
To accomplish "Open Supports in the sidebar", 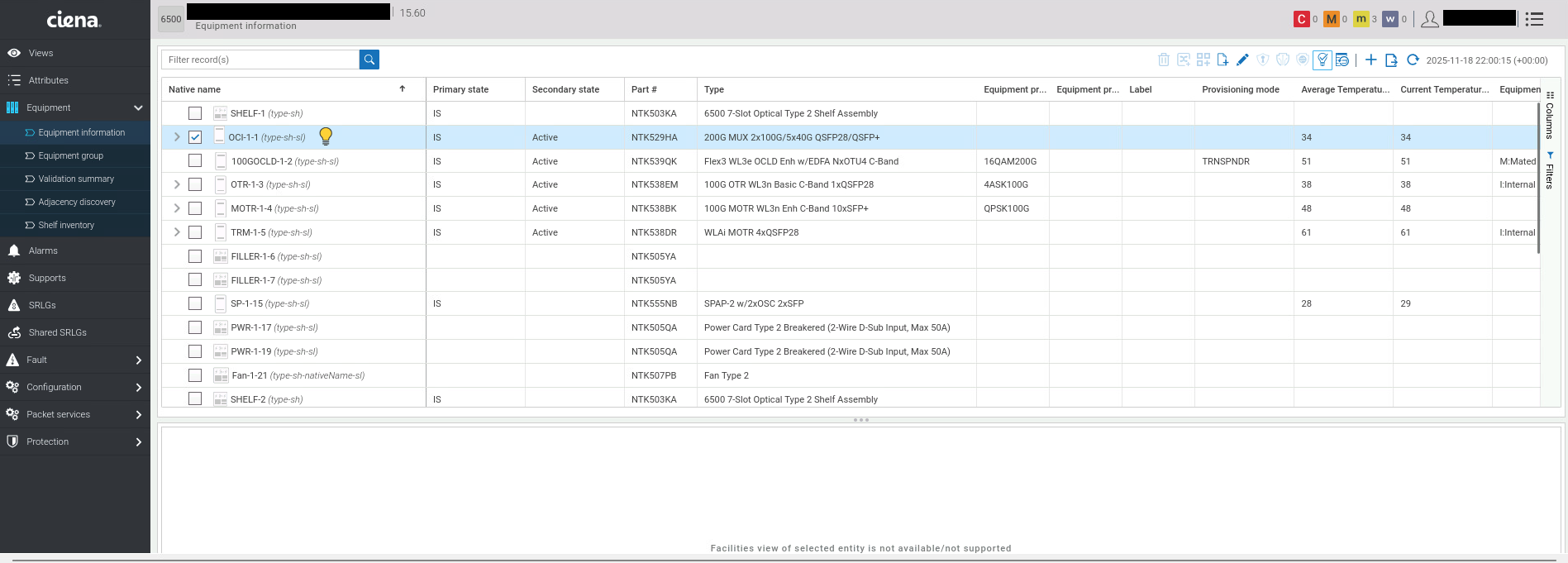I will [x=75, y=278].
